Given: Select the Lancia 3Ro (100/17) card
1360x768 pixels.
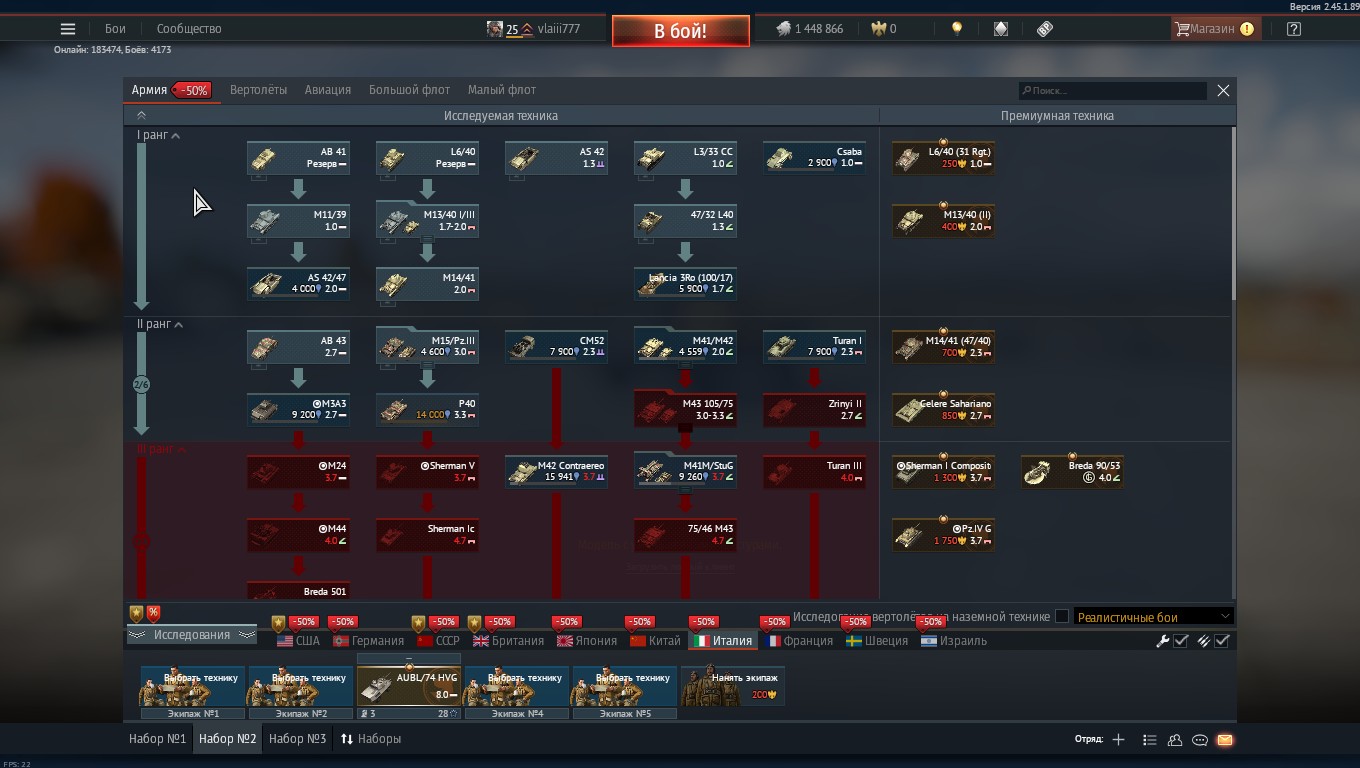Looking at the screenshot, I should pos(685,283).
